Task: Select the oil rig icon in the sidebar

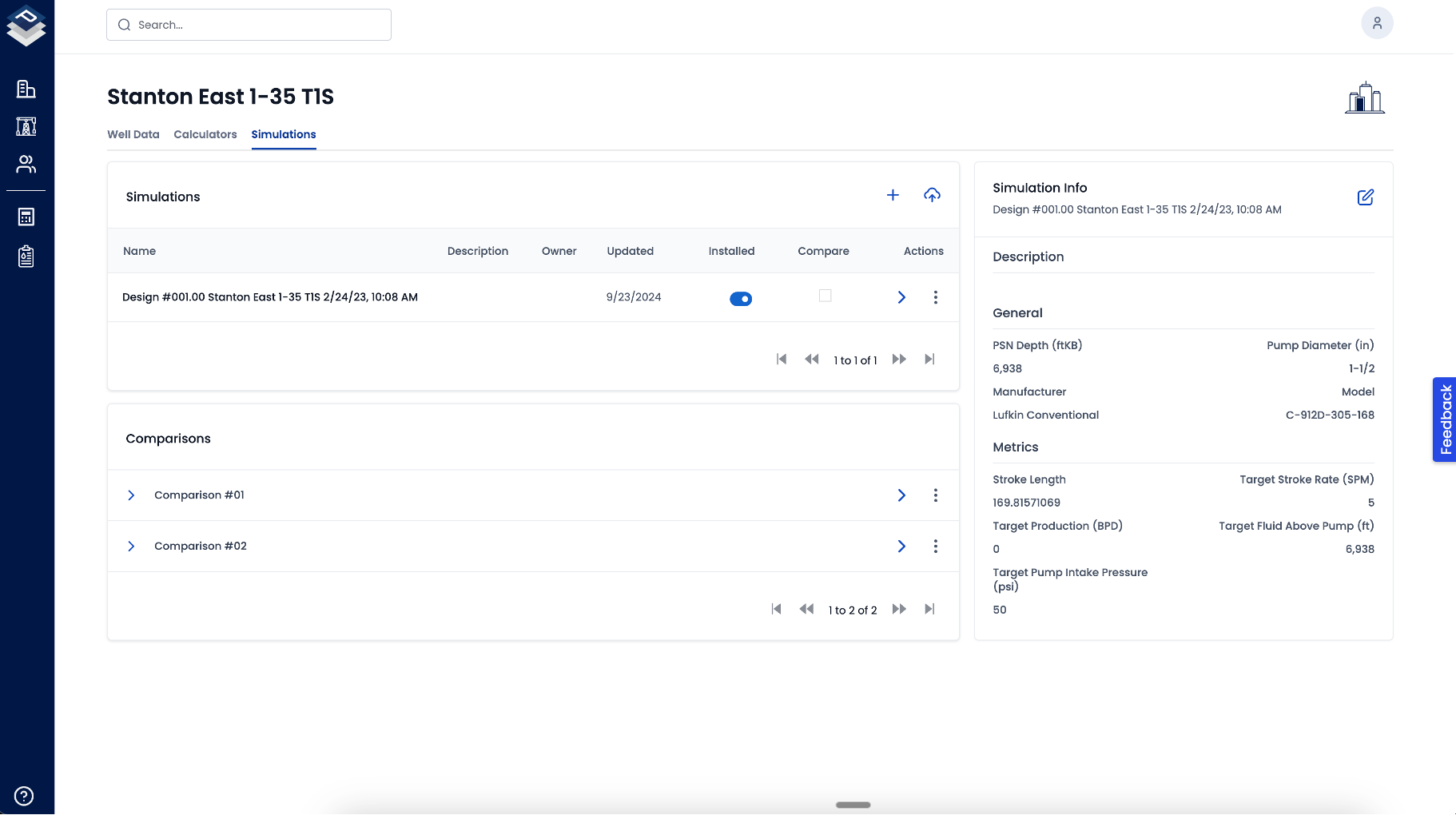Action: tap(26, 126)
